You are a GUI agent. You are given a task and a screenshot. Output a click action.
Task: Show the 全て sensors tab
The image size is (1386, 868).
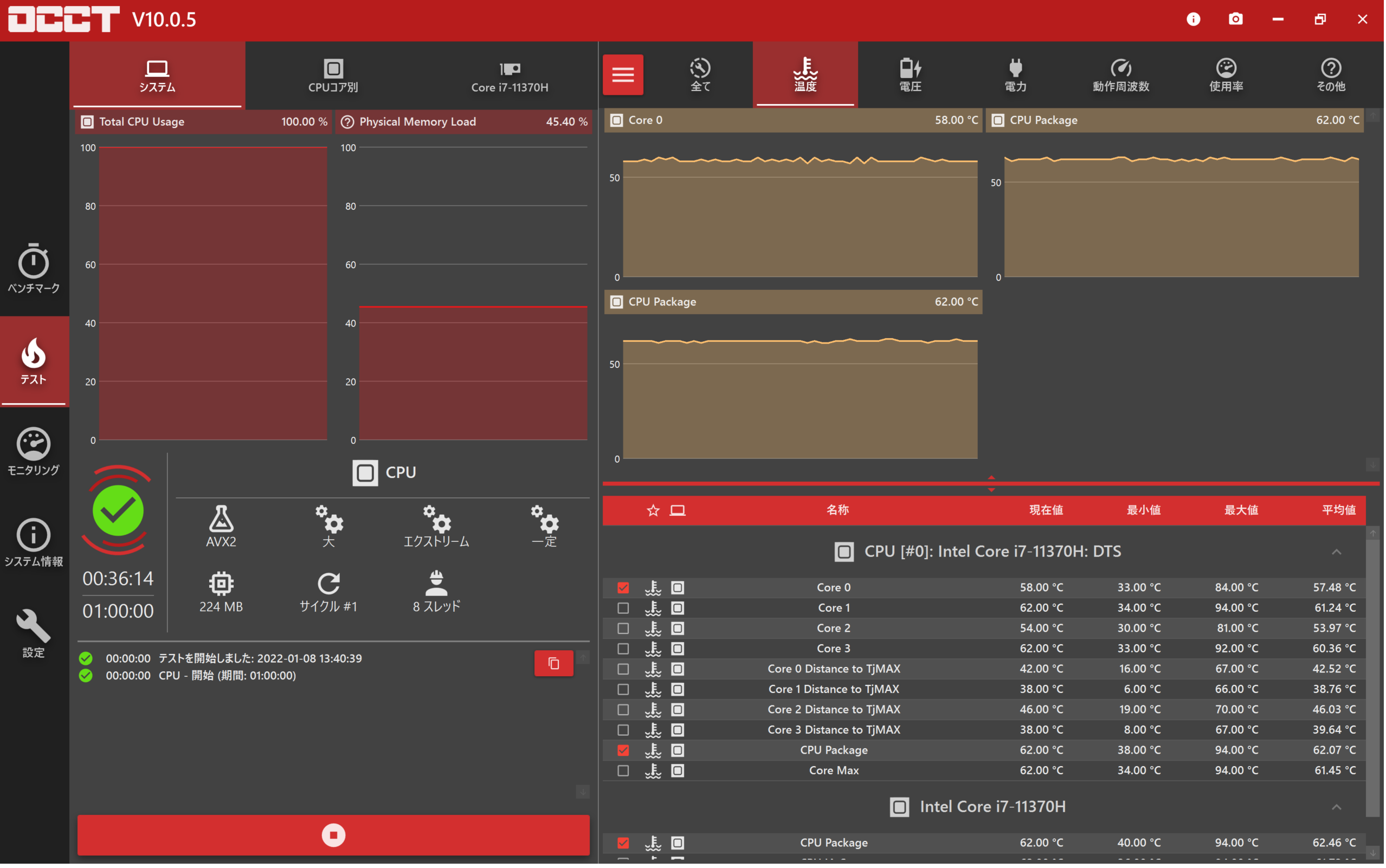pos(701,75)
